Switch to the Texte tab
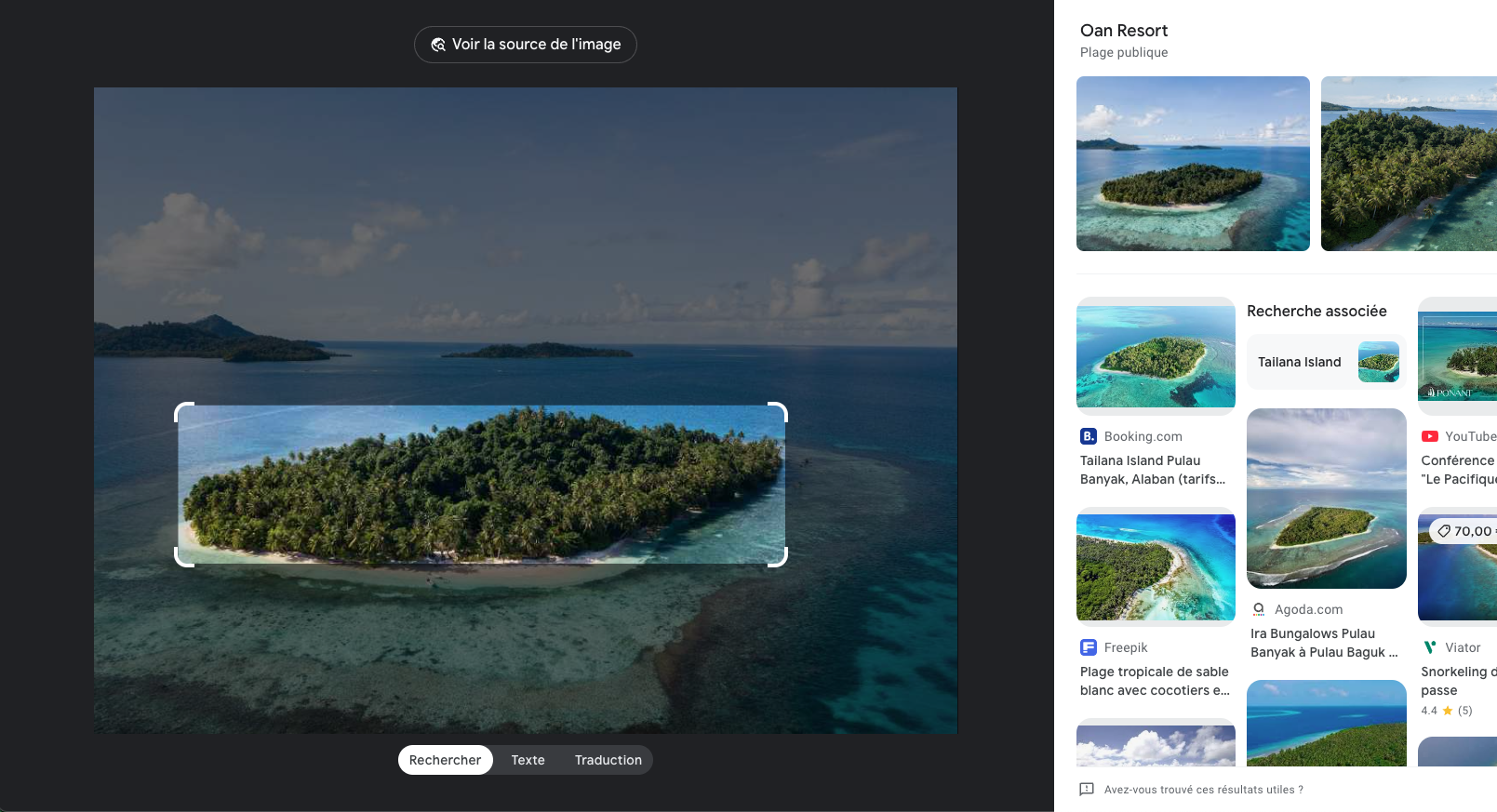Screen dimensions: 1497x812 tap(528, 760)
